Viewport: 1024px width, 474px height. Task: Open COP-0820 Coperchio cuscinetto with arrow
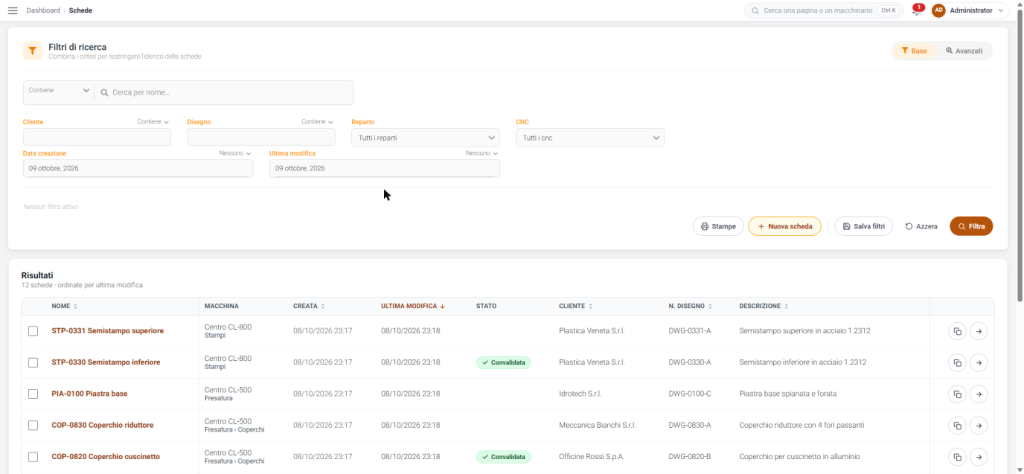978,456
